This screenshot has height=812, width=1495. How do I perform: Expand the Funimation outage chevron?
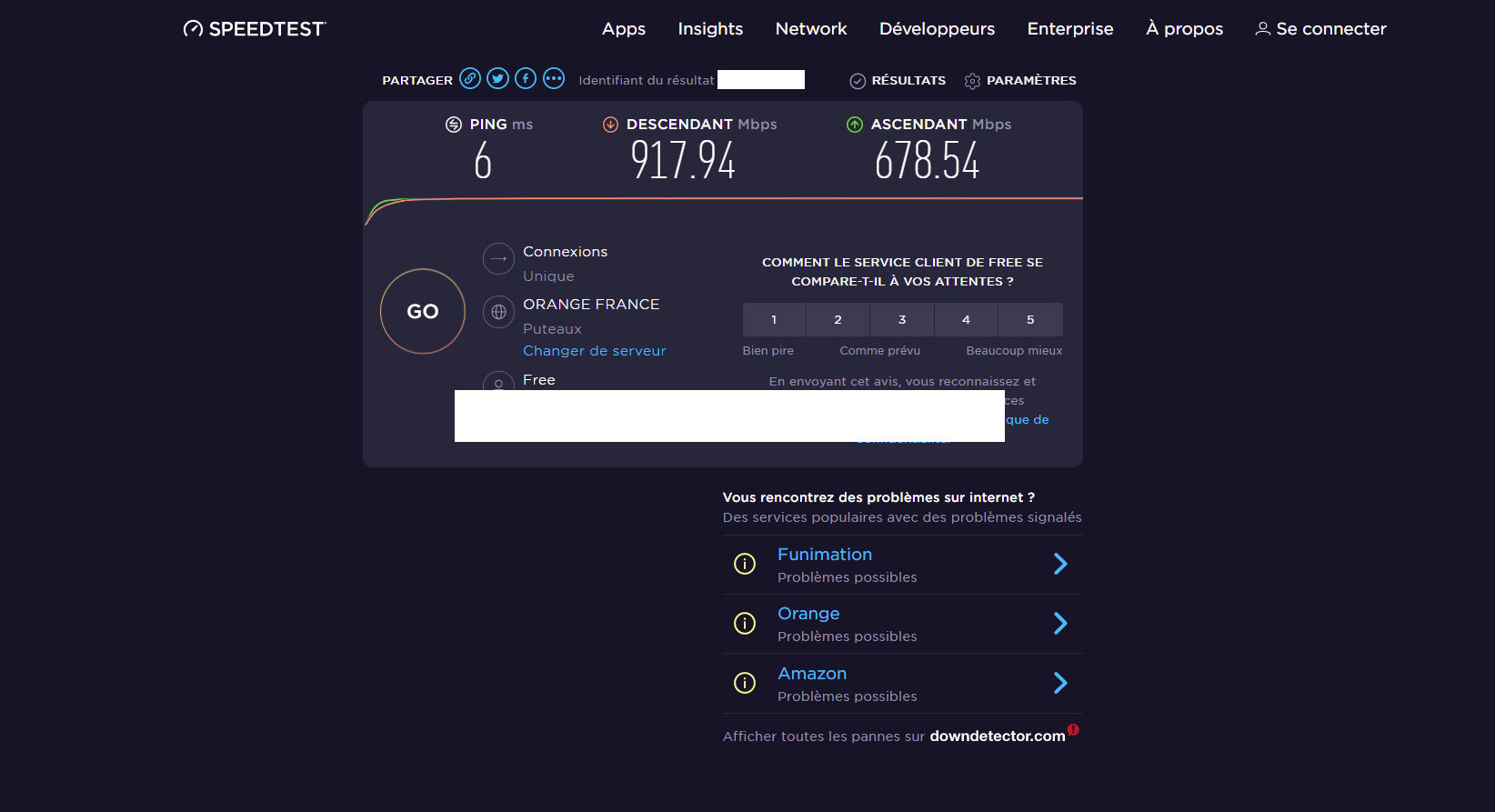coord(1060,564)
